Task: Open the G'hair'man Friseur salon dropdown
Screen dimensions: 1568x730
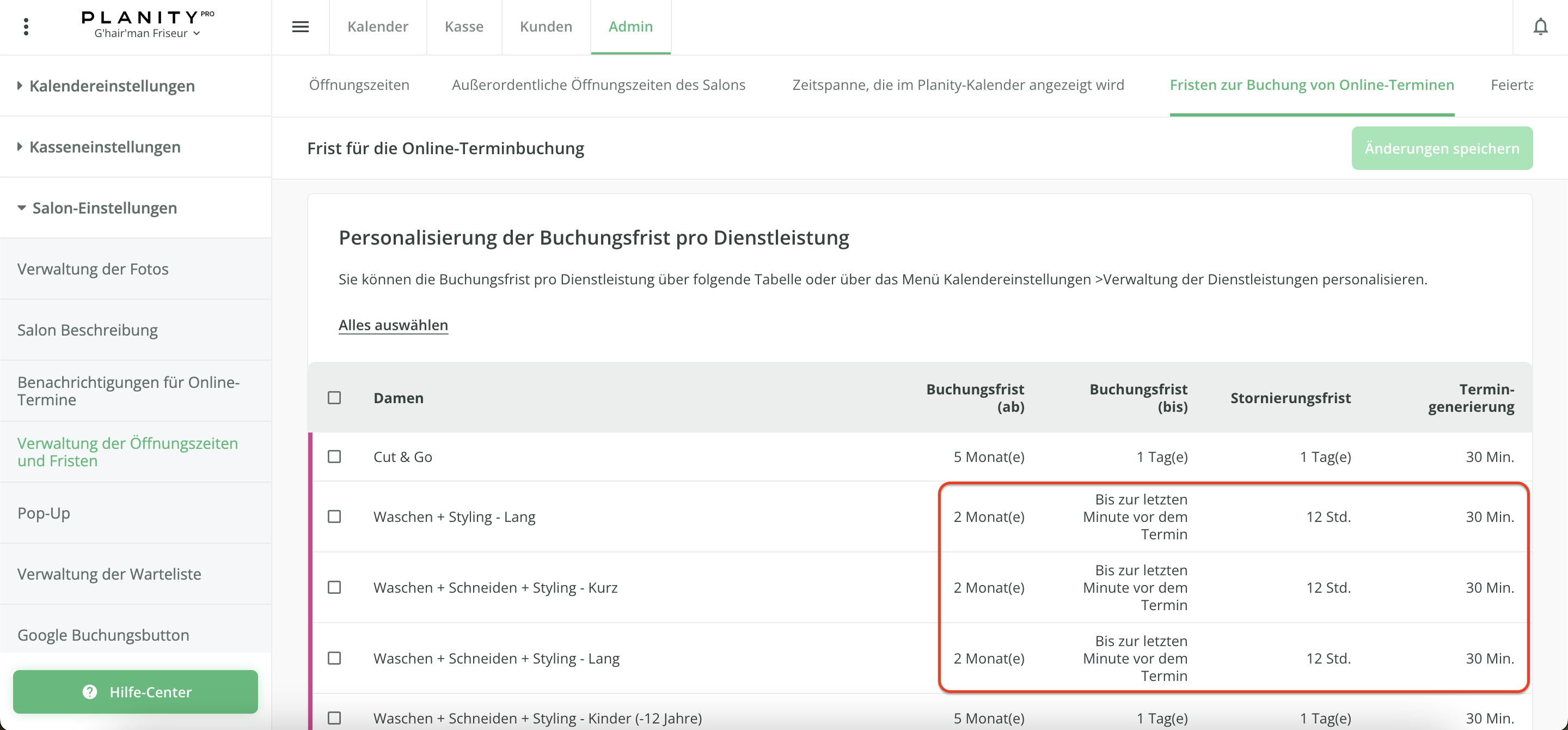Action: pyautogui.click(x=146, y=33)
